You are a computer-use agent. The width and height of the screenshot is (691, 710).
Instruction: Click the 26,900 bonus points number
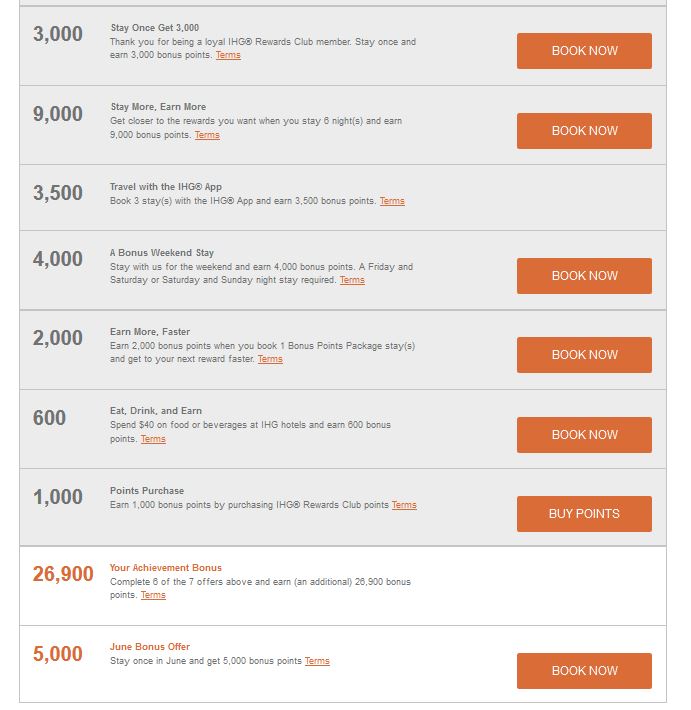pyautogui.click(x=63, y=574)
